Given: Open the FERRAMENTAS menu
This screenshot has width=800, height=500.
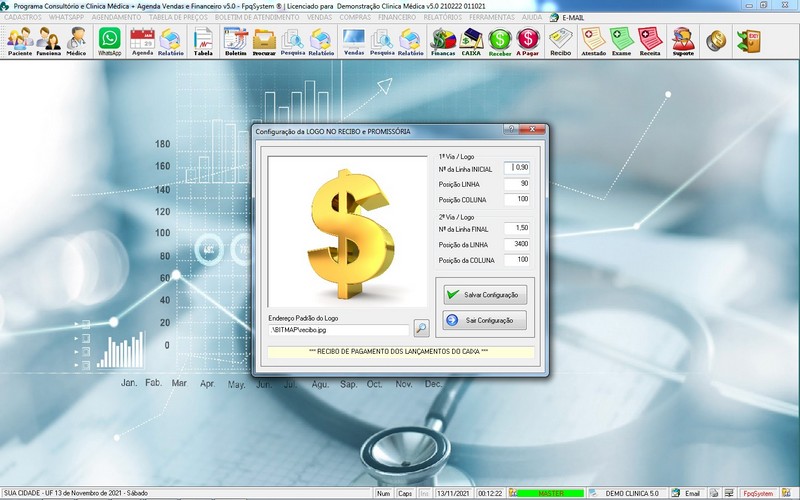Looking at the screenshot, I should coord(492,17).
